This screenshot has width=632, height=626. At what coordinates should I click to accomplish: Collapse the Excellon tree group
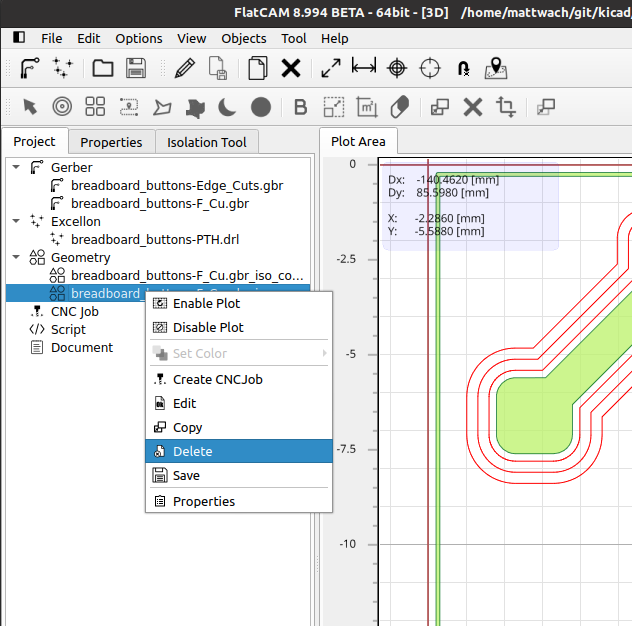[16, 221]
